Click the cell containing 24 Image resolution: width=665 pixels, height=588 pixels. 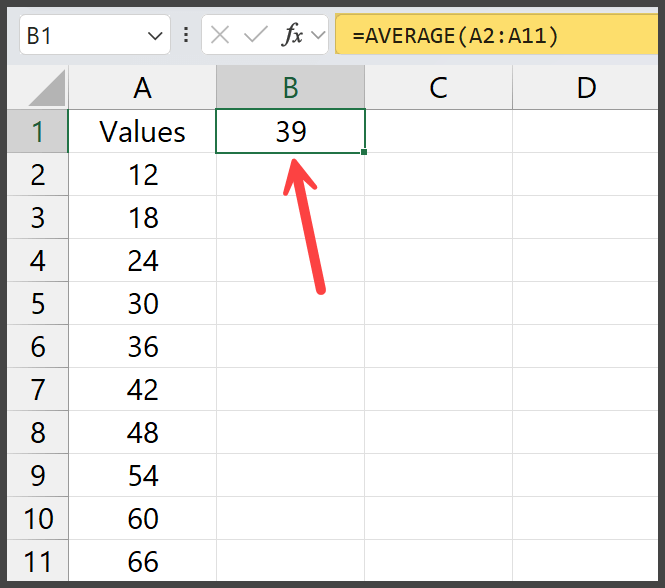pyautogui.click(x=142, y=260)
